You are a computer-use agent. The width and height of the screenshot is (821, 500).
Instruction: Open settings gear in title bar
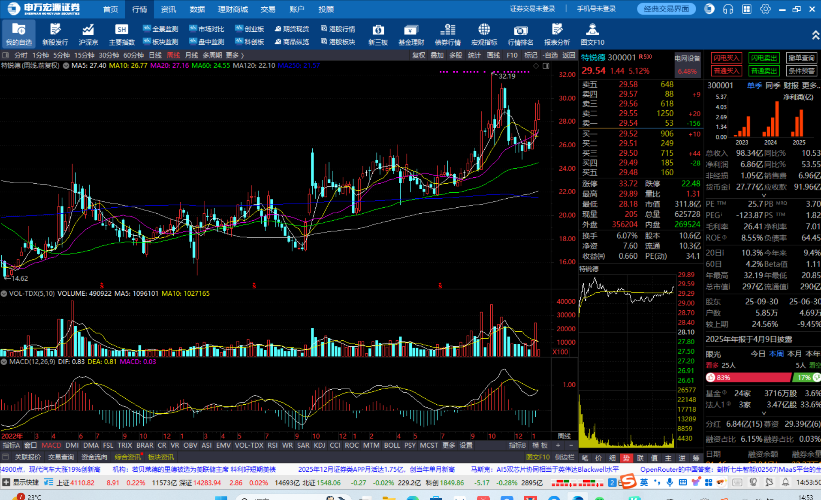765,9
